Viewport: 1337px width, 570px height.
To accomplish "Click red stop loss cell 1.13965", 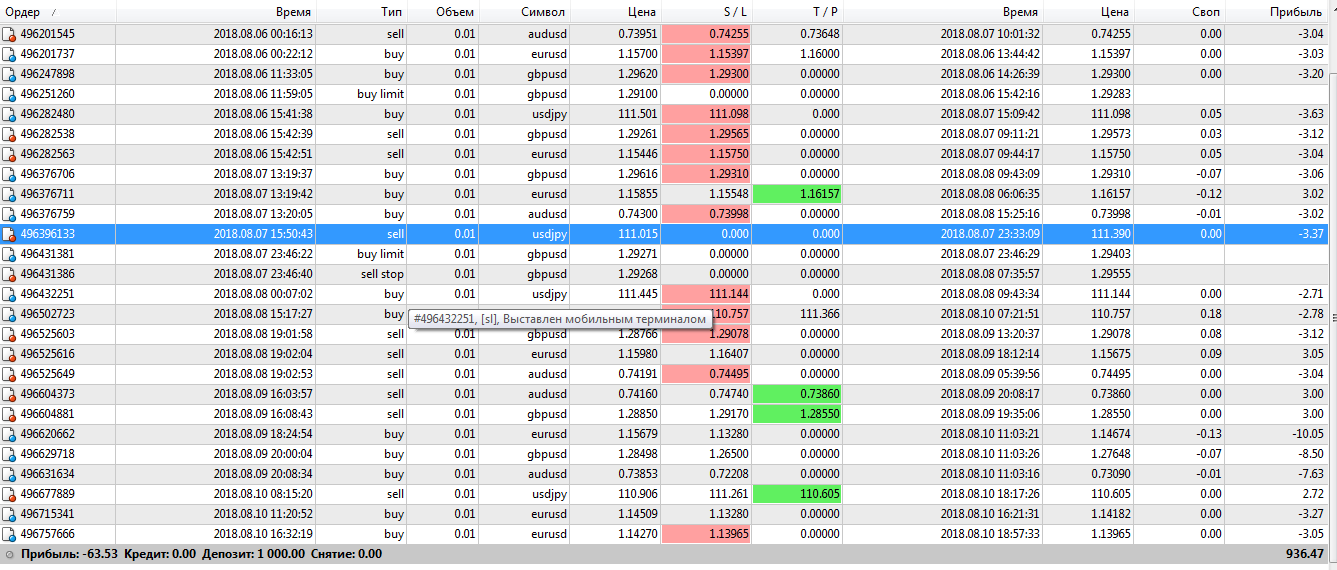I will pos(707,534).
